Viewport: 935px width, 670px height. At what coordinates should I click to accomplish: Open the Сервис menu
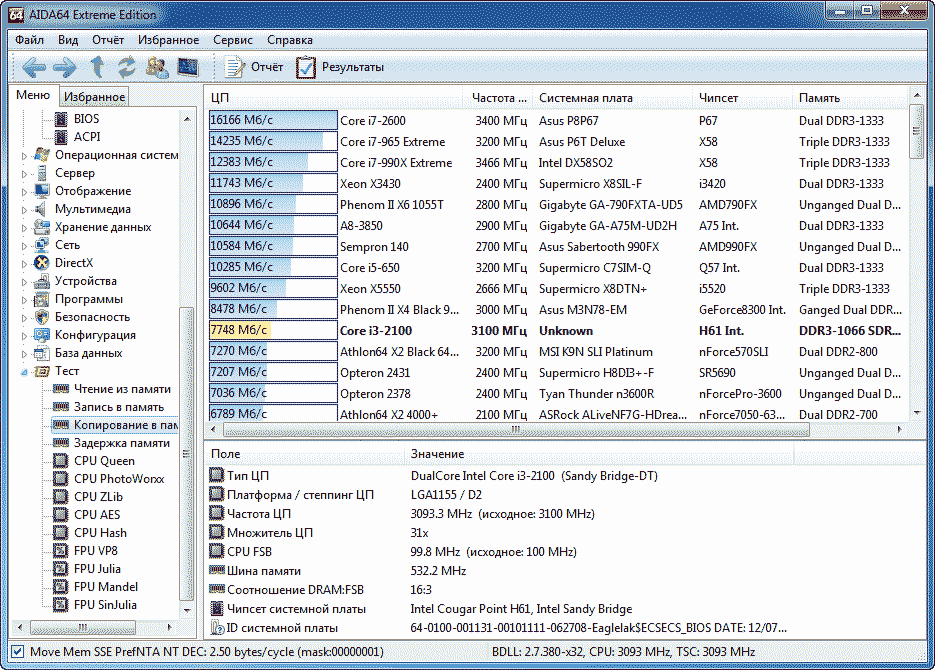tap(233, 40)
